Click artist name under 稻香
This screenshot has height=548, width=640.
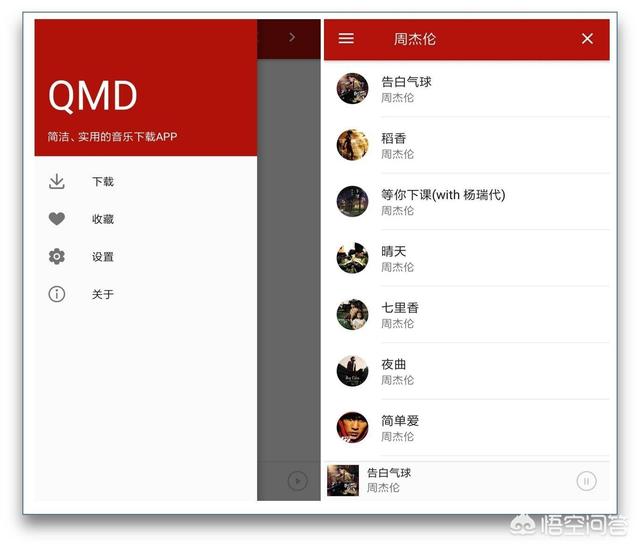click(397, 154)
